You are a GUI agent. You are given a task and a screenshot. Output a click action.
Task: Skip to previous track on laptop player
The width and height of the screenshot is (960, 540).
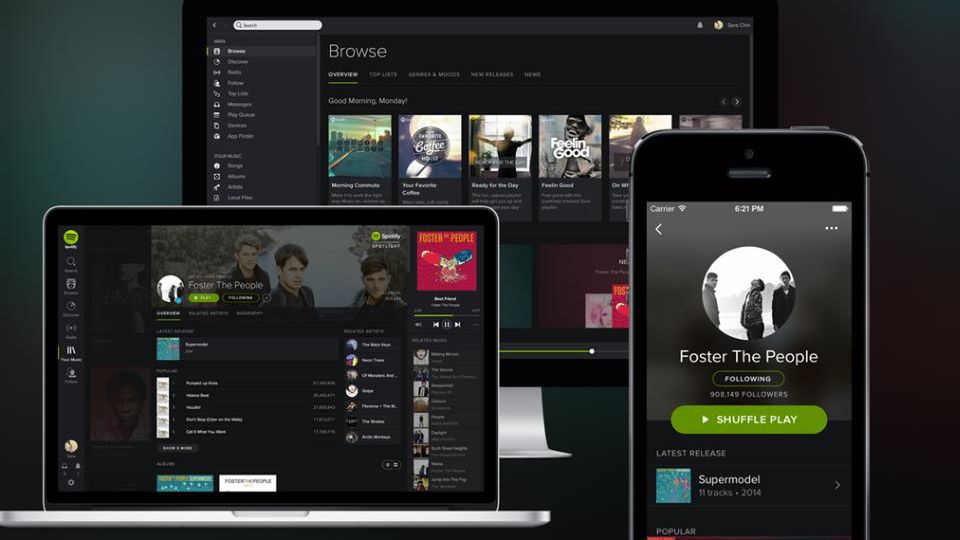[436, 324]
